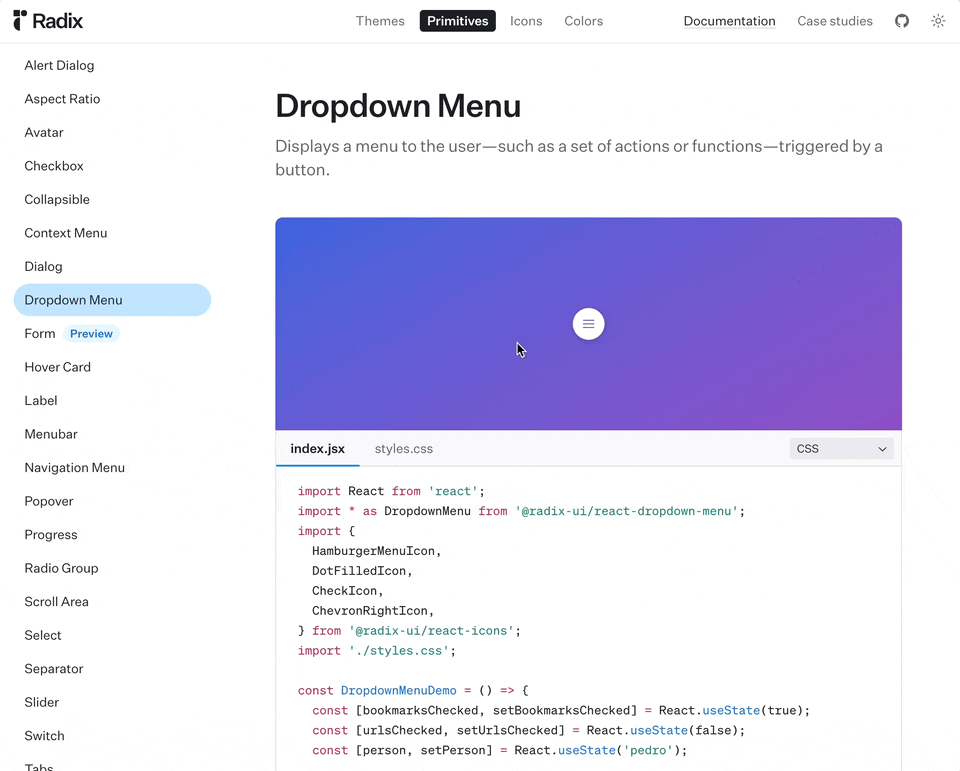Click the '@radix-ui/react-dropdown-menu' import string
The image size is (960, 771).
tap(626, 511)
